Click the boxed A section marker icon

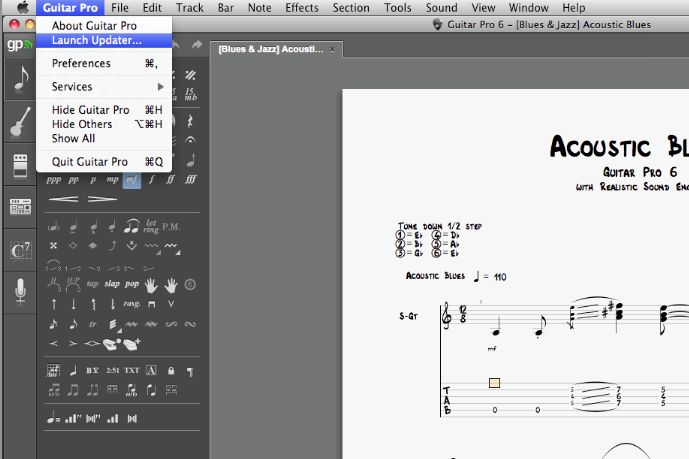tap(151, 370)
